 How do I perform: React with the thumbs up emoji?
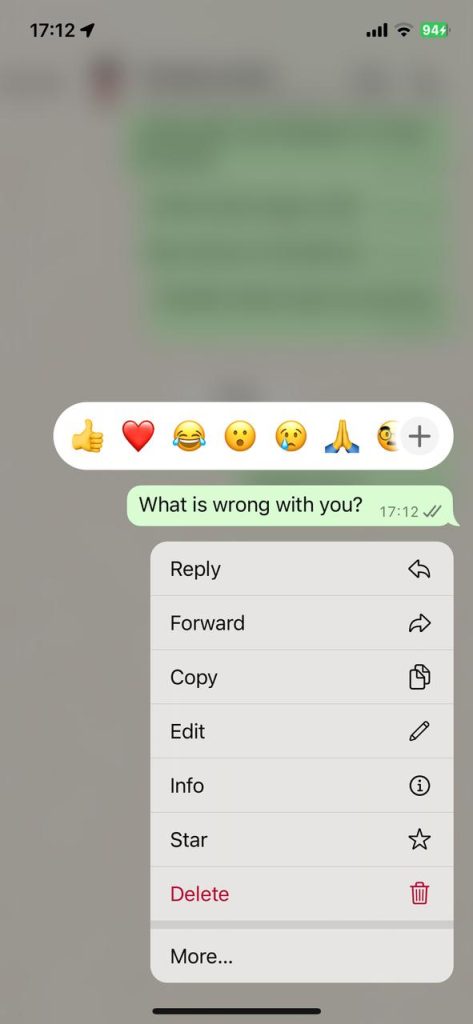pos(88,436)
